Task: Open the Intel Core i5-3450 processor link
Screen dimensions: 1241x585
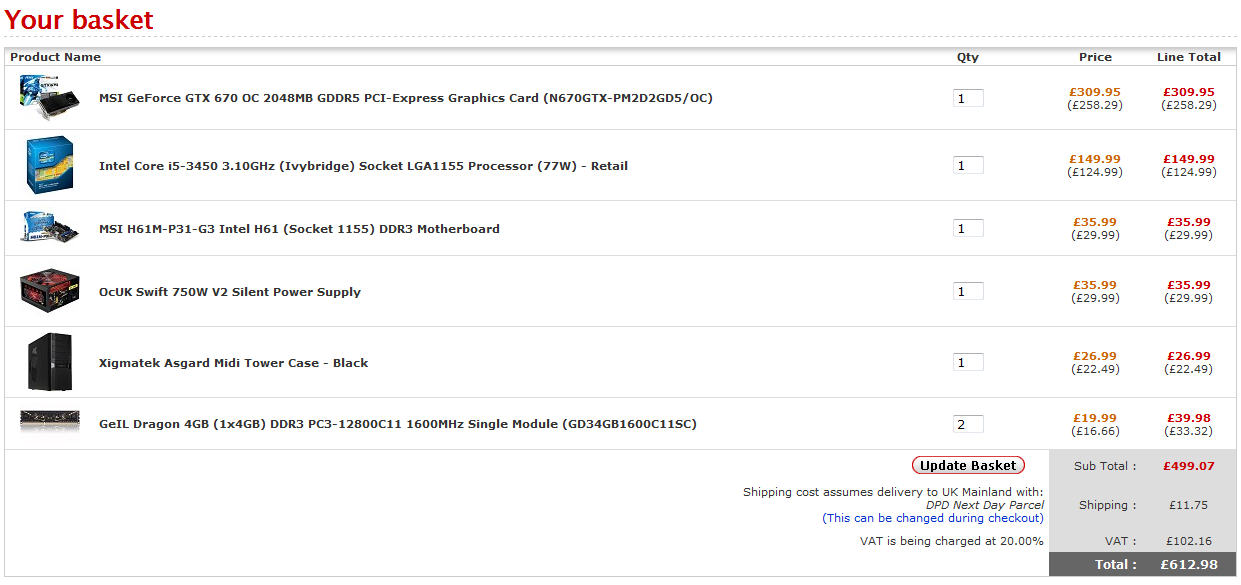Action: coord(363,166)
